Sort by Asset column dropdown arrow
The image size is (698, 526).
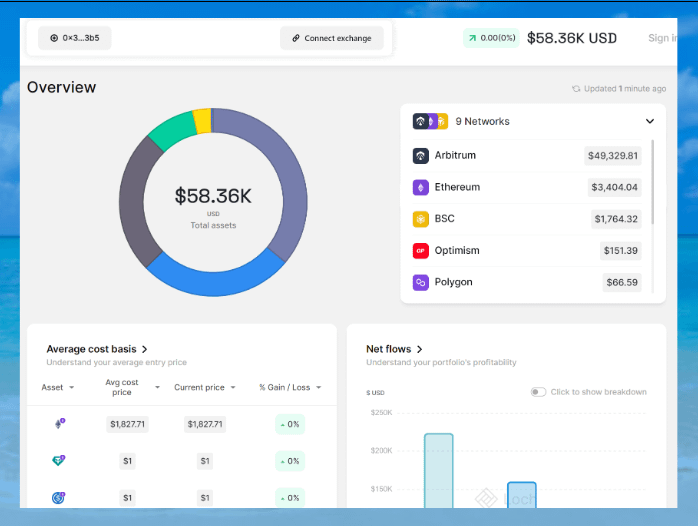click(71, 388)
